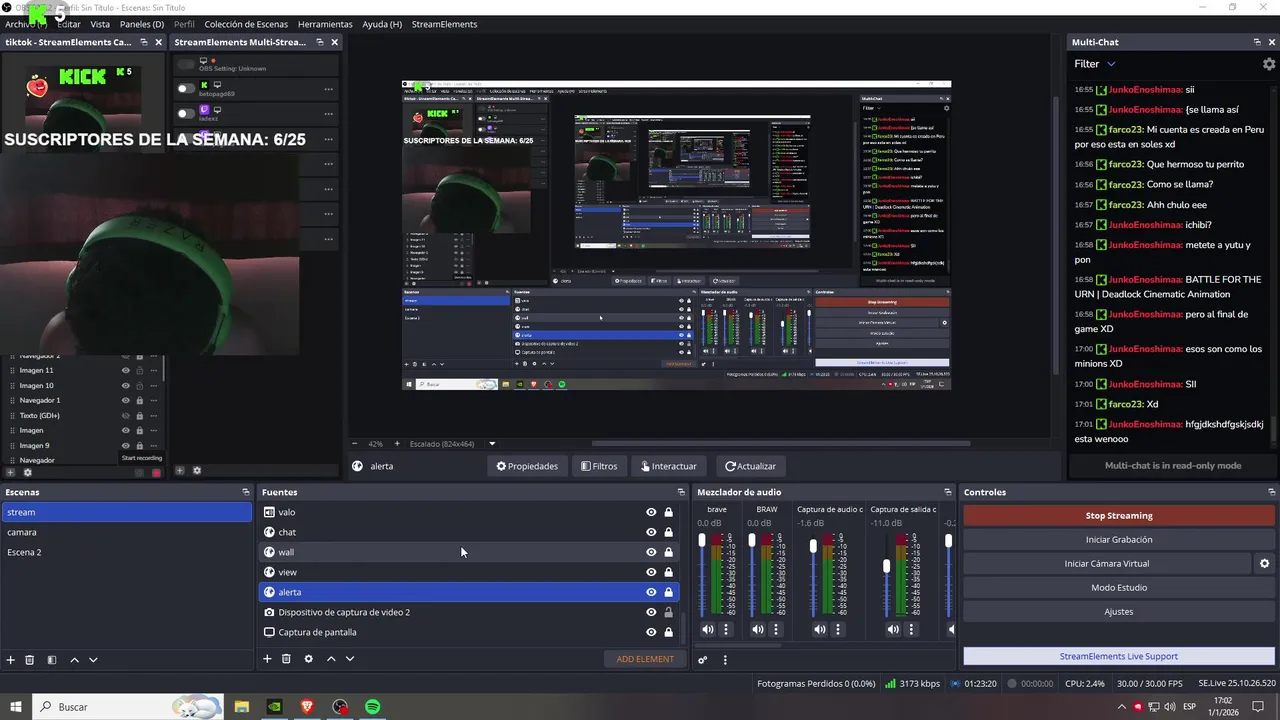Adjust Captura de salida volume slider
Viewport: 1280px width, 720px height.
pos(886,566)
